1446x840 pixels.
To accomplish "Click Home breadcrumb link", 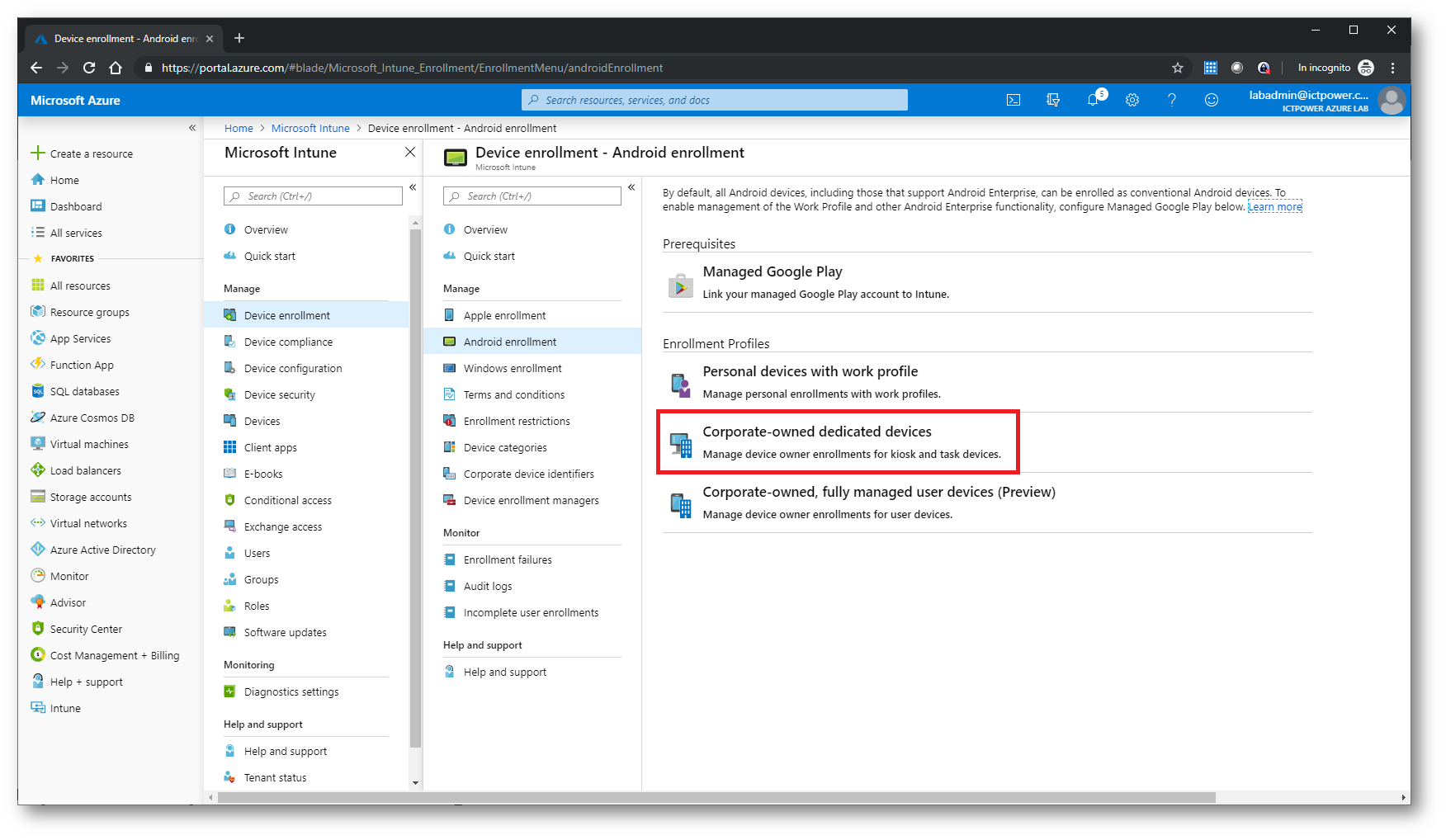I will point(239,128).
